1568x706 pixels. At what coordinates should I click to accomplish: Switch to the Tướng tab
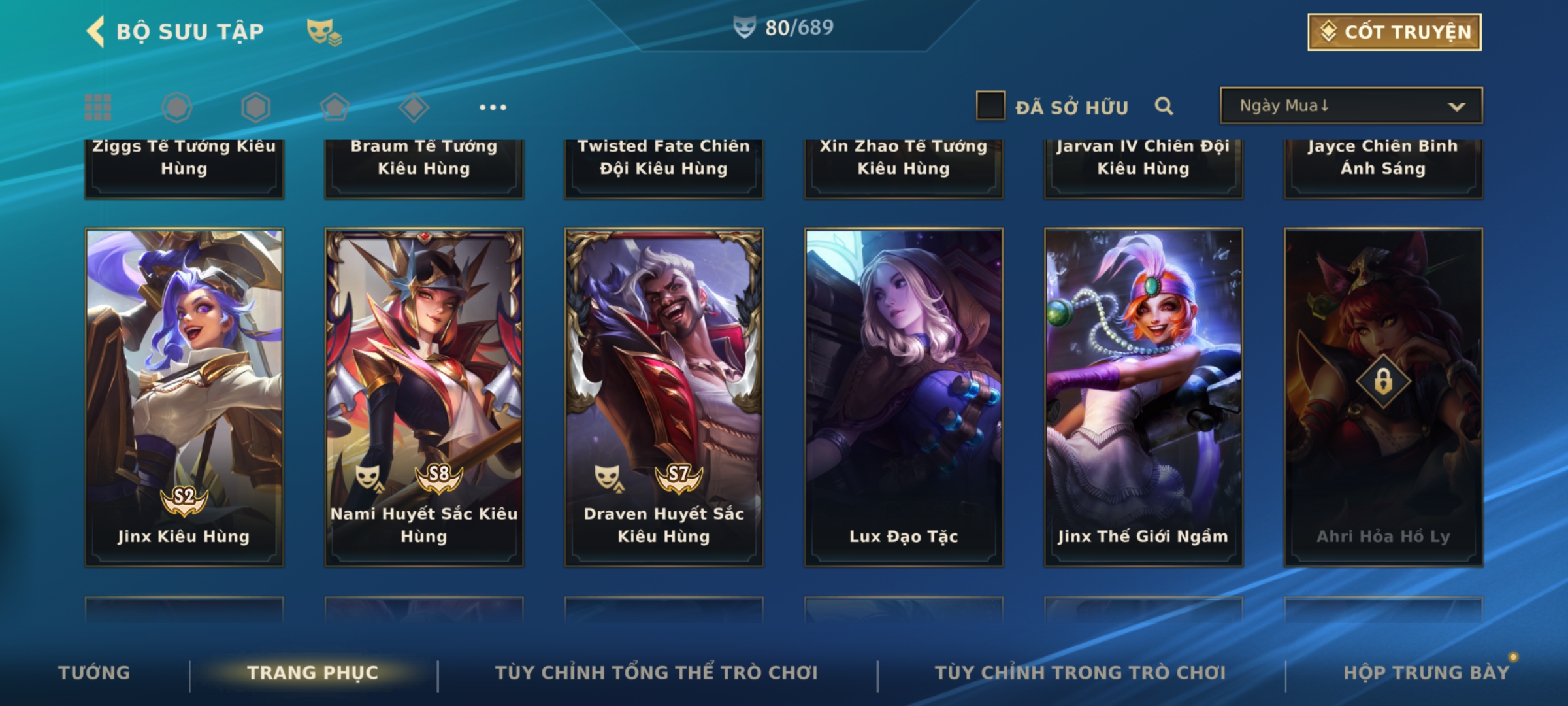click(94, 673)
